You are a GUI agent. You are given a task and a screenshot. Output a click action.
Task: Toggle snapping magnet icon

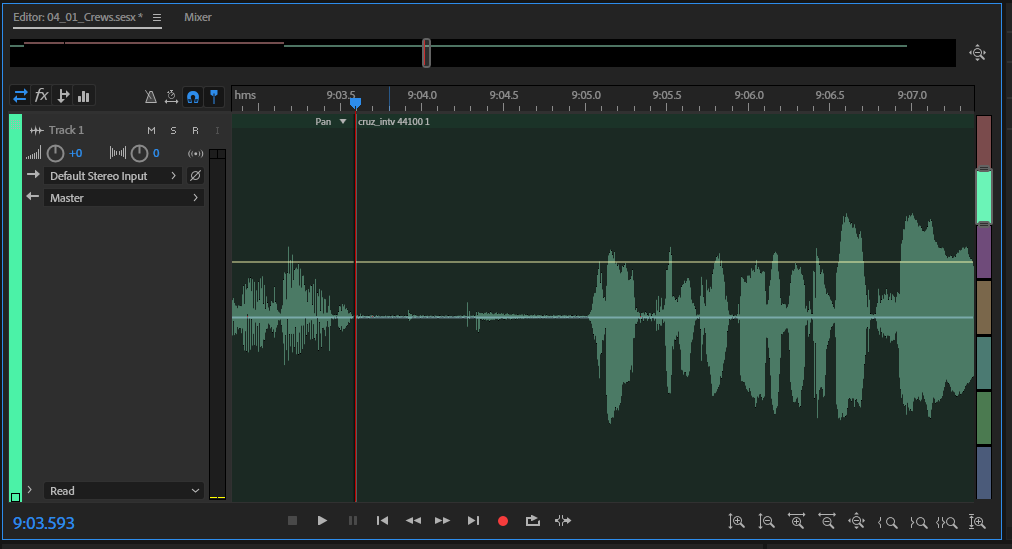click(x=192, y=97)
